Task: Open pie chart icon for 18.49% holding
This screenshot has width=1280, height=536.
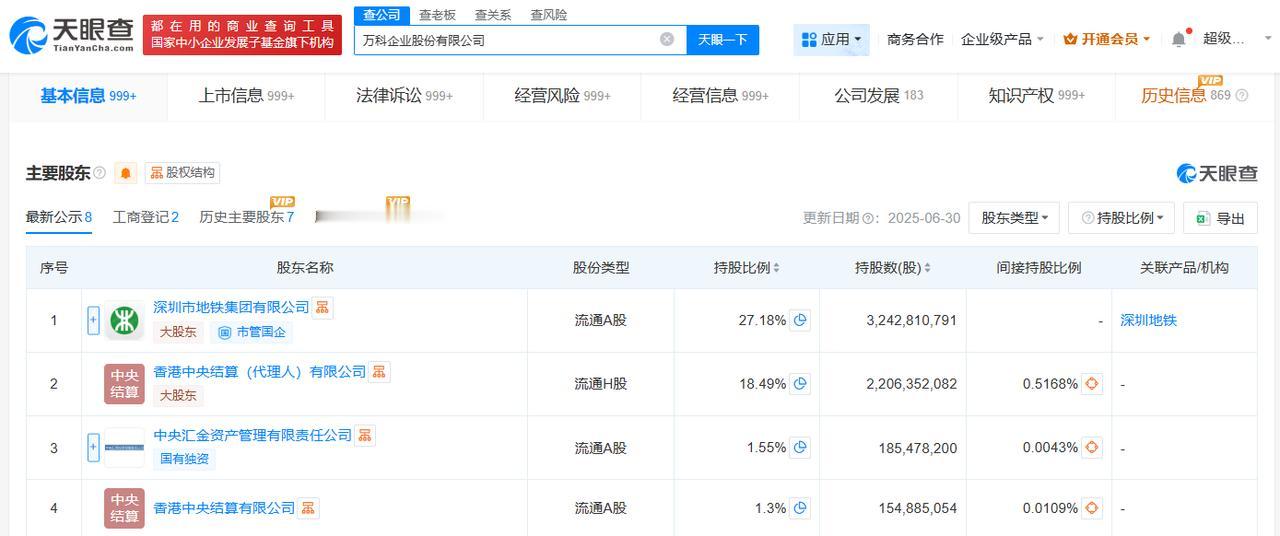Action: tap(800, 383)
